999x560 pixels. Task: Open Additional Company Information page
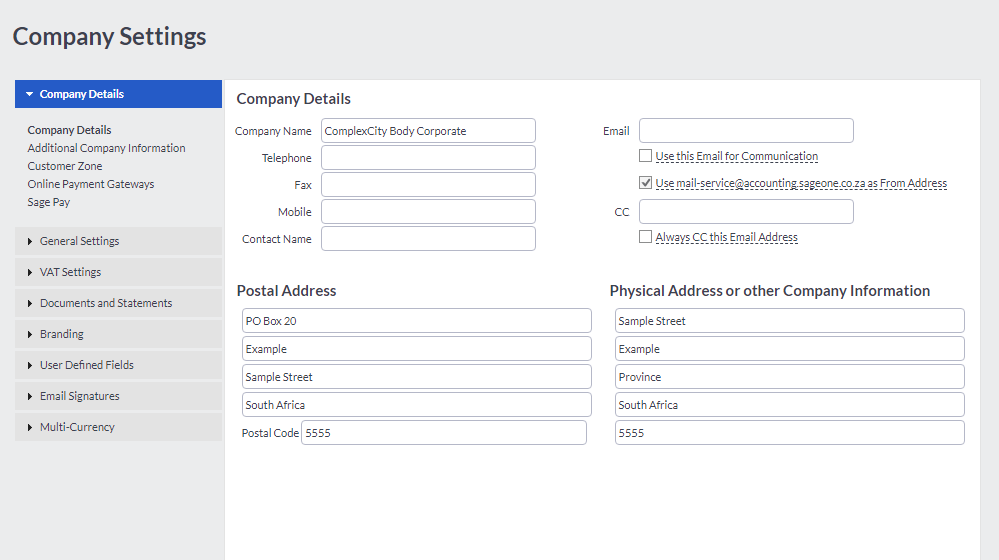[x=106, y=148]
